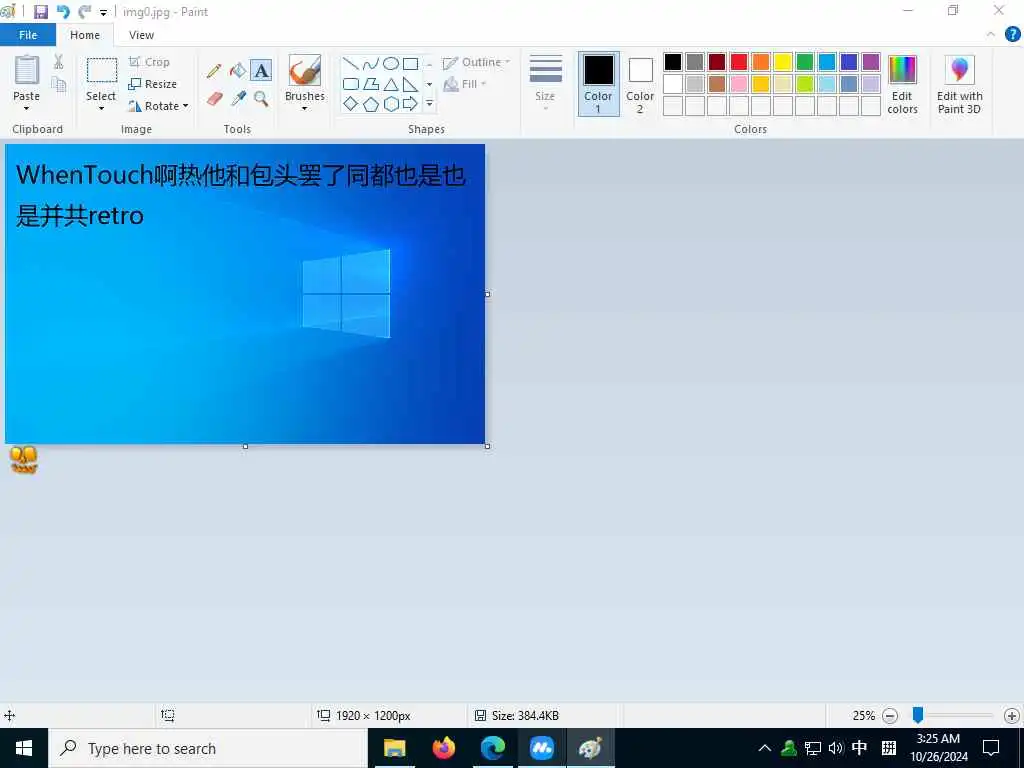Image resolution: width=1024 pixels, height=768 pixels.
Task: Click the Copy icon
Action: click(59, 84)
